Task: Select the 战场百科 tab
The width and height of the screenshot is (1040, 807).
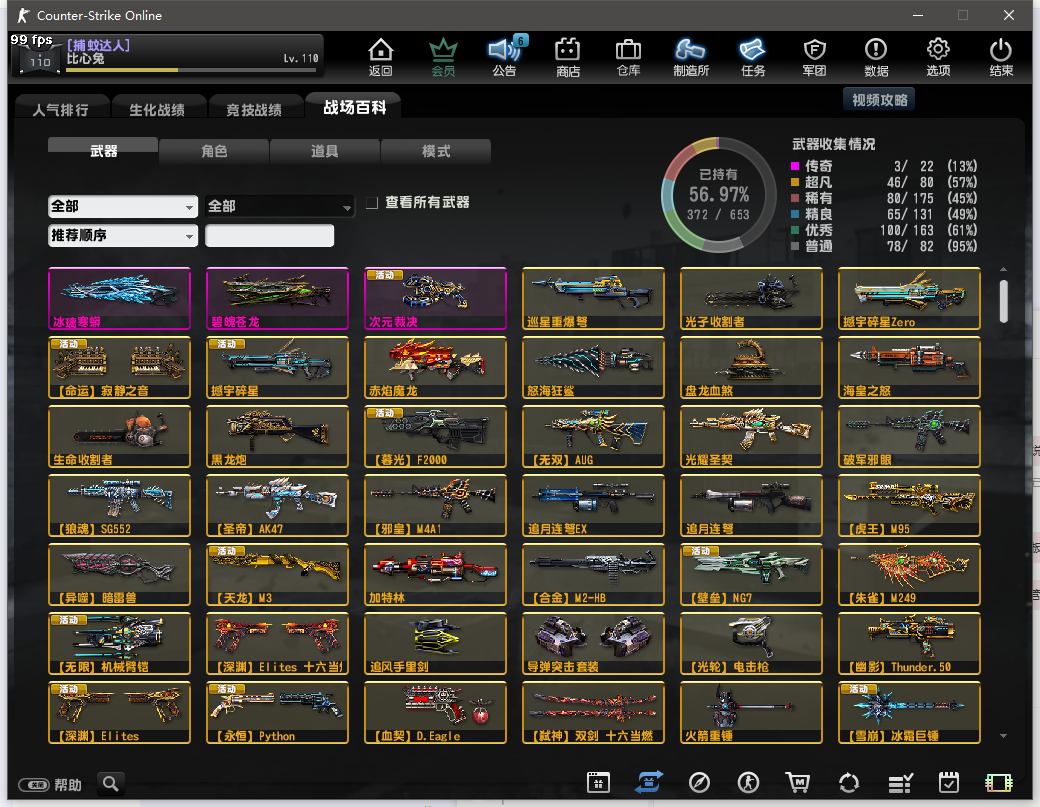Action: (x=354, y=107)
